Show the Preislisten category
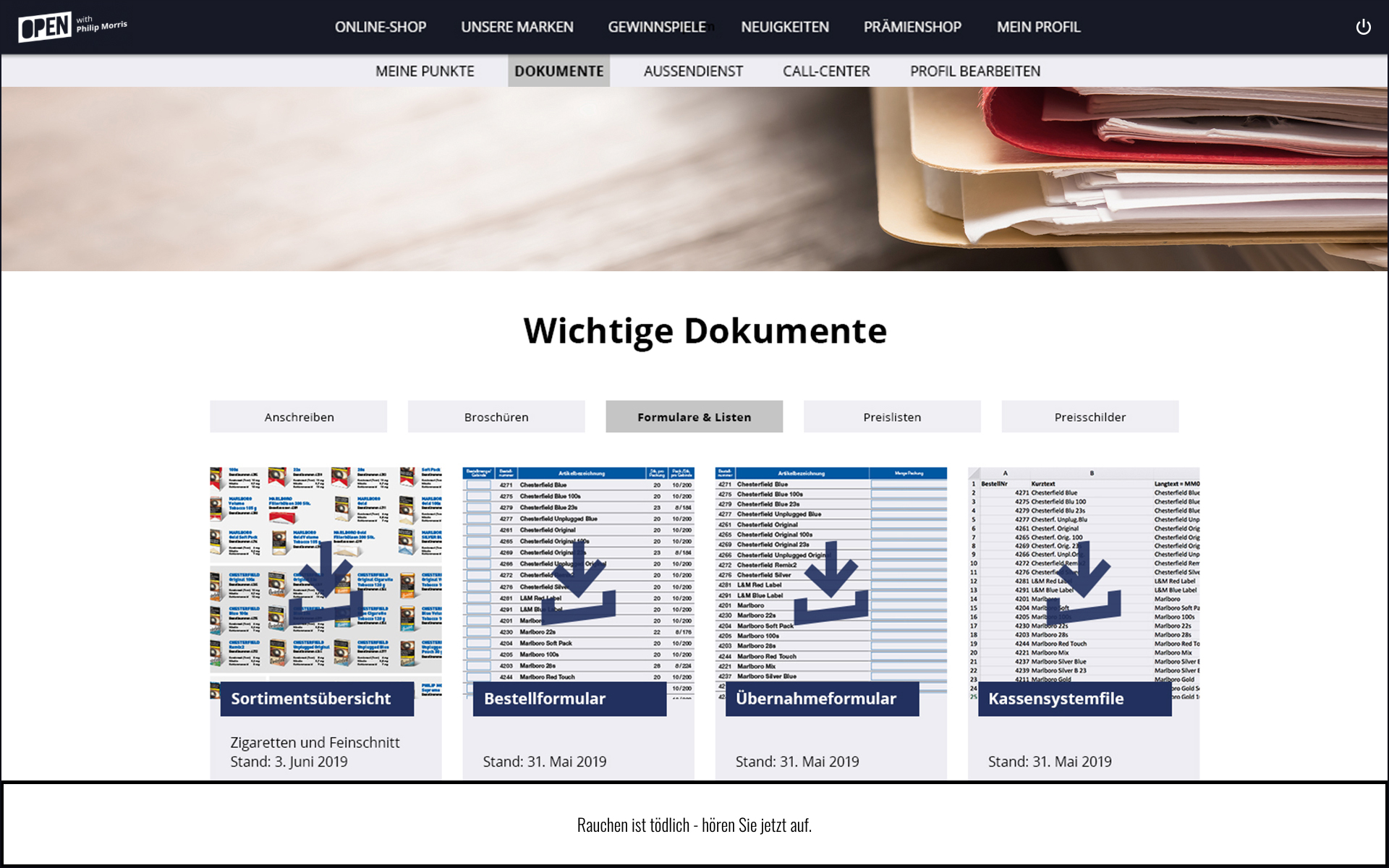Viewport: 1389px width, 868px height. click(892, 417)
